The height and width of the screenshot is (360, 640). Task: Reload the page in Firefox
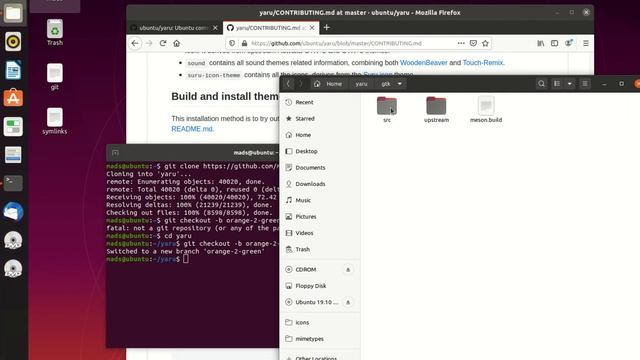point(163,43)
